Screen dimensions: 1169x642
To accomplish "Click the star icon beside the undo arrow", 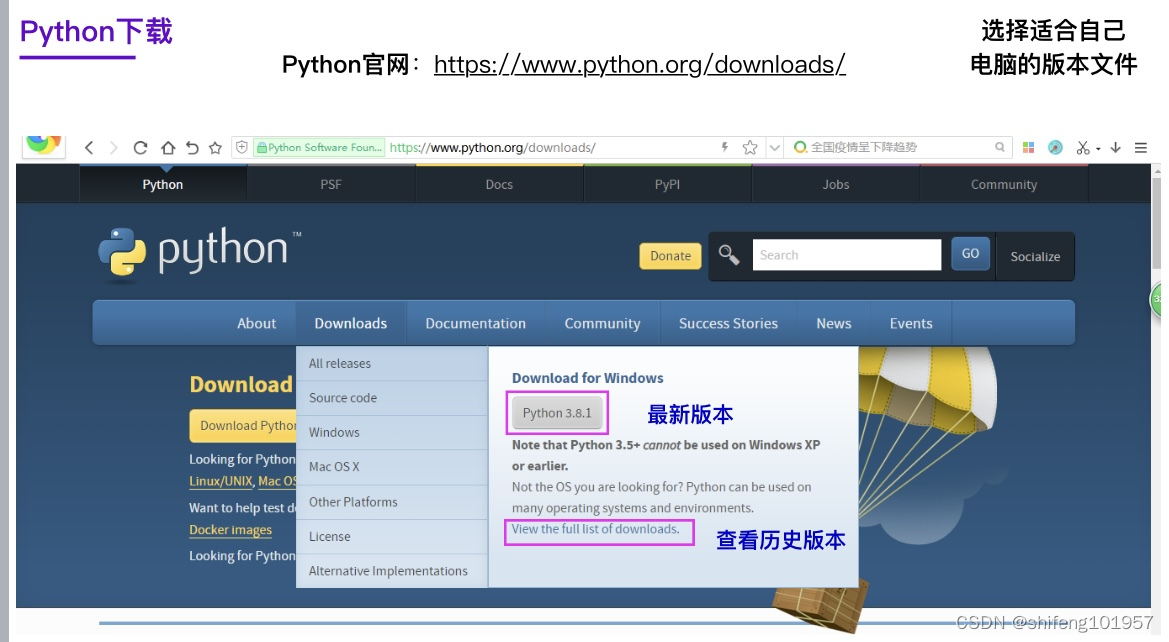I will [x=215, y=148].
